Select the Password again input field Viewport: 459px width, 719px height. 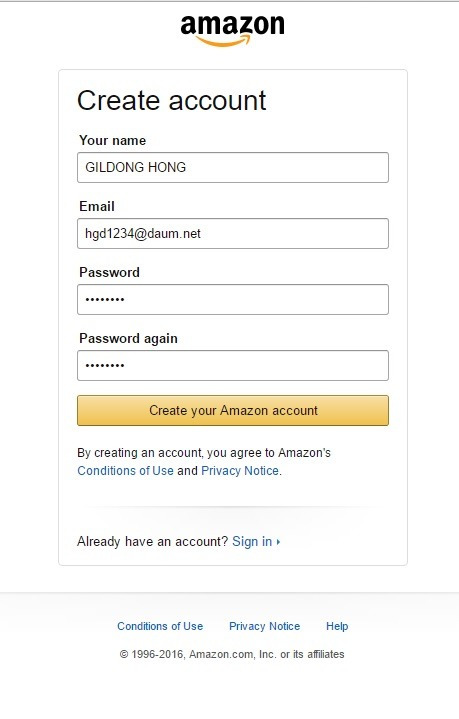233,365
